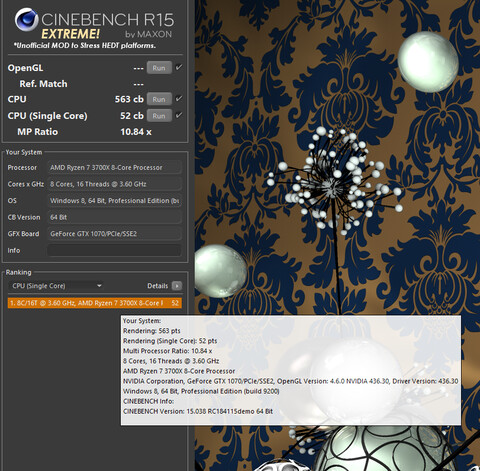Run the CPU benchmark
The width and height of the screenshot is (480, 471).
[x=159, y=99]
